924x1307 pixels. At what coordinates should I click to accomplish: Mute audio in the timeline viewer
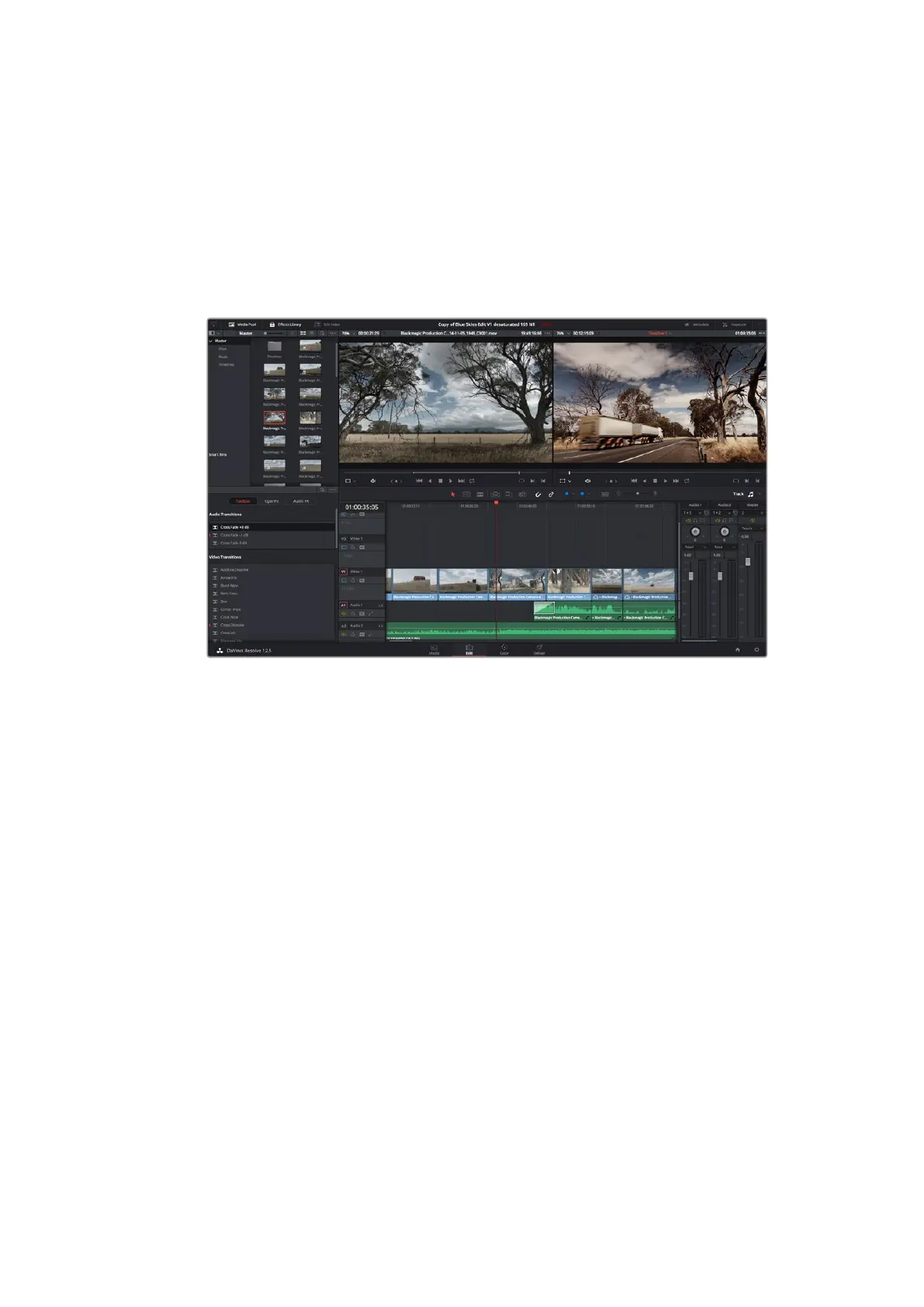tap(587, 480)
